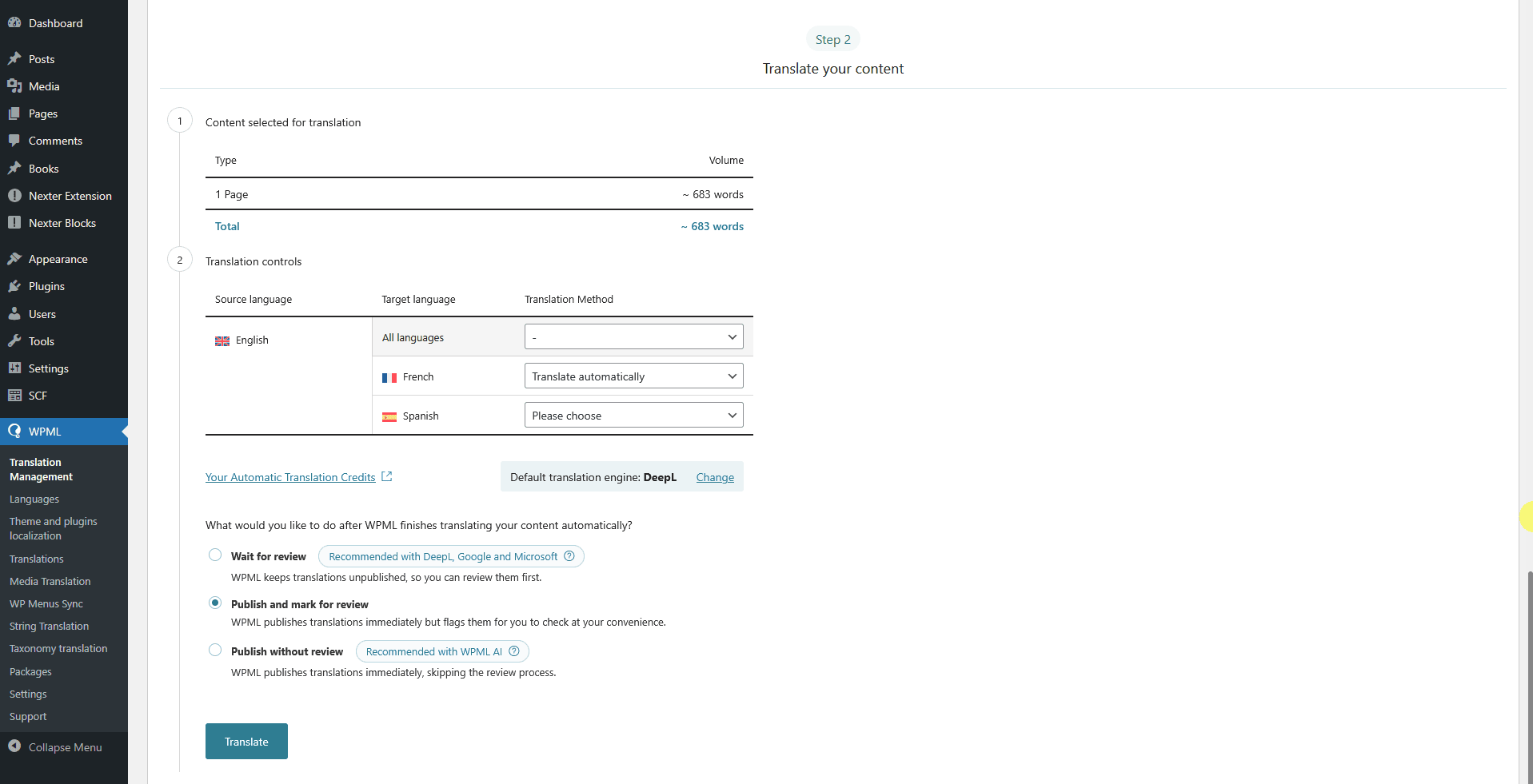Select Publish and mark for review
Viewport: 1533px width, 784px height.
click(x=214, y=603)
